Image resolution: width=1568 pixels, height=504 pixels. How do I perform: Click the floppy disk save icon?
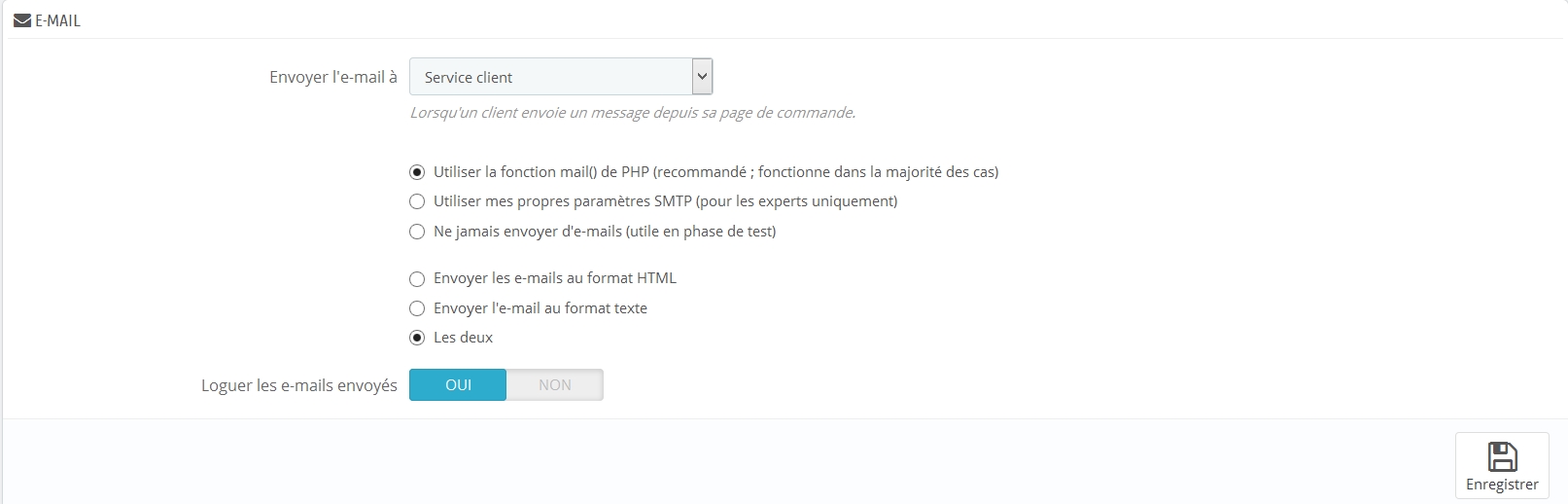click(1502, 456)
